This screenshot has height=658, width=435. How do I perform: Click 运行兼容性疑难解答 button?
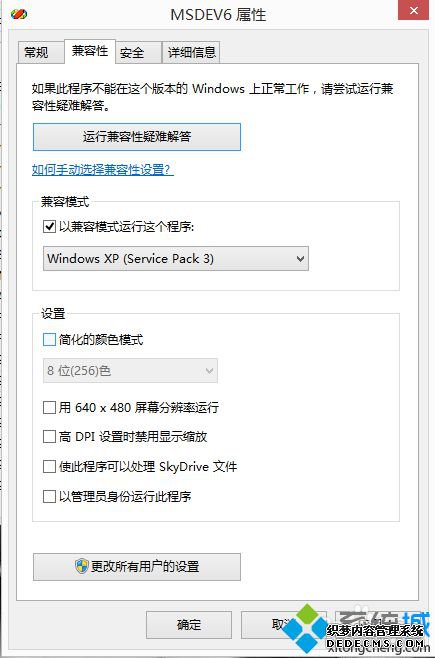pos(137,137)
